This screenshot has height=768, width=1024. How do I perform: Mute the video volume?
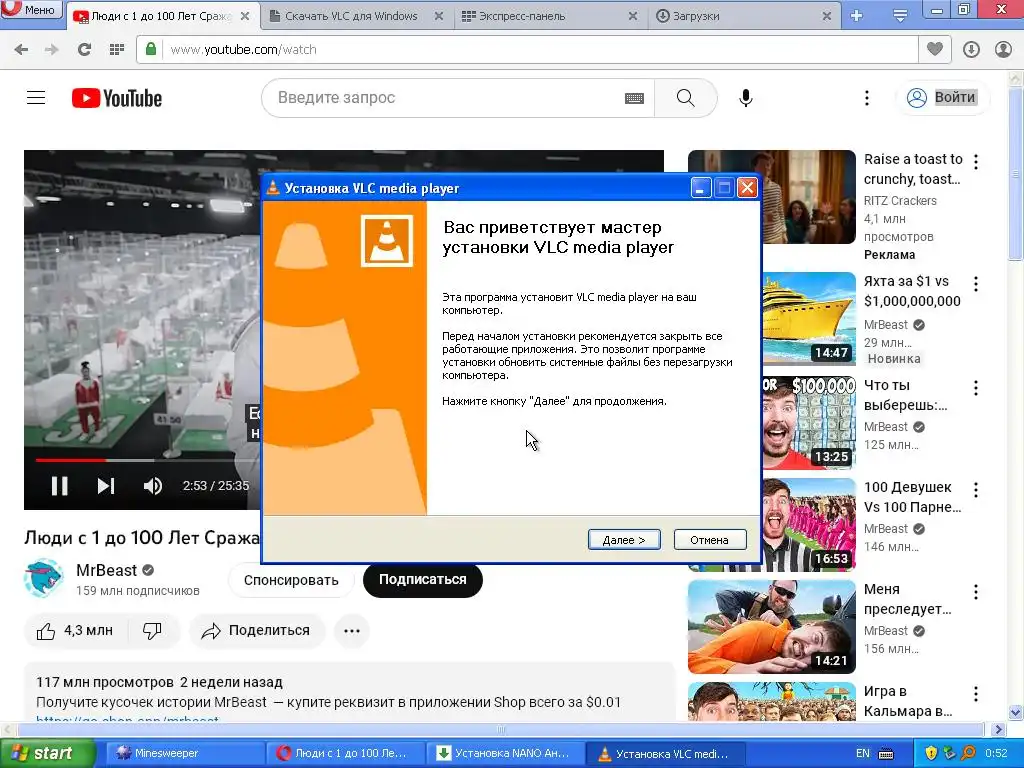click(153, 486)
